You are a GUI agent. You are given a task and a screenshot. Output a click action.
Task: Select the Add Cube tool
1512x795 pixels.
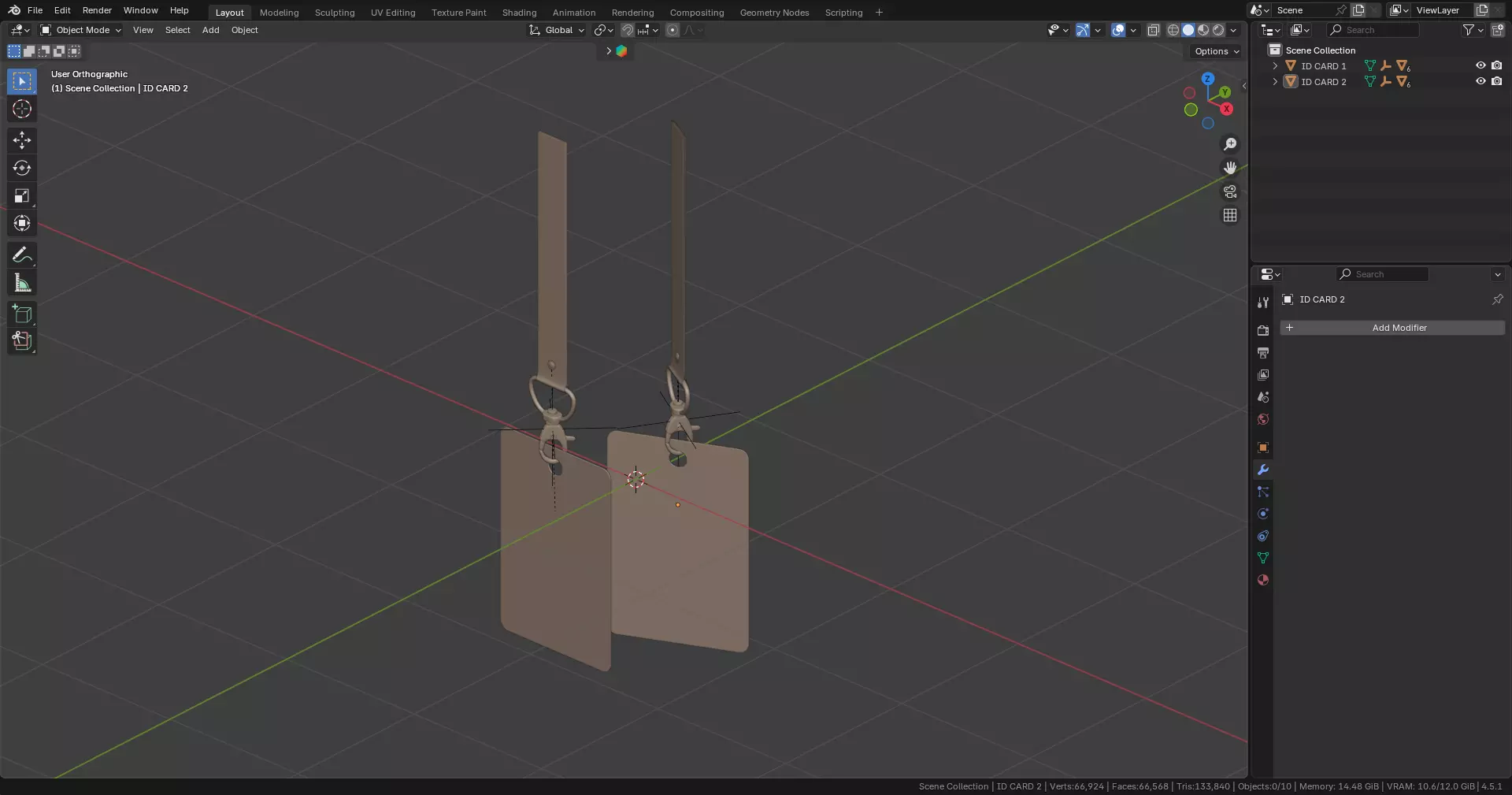point(22,314)
